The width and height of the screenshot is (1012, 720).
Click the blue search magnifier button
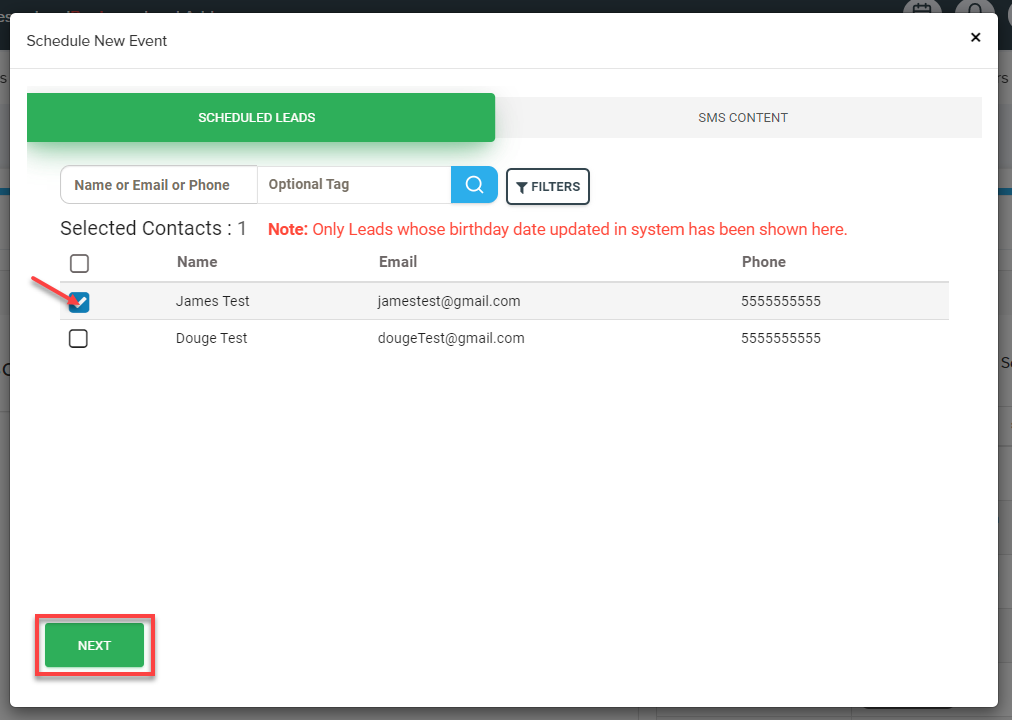click(x=474, y=185)
